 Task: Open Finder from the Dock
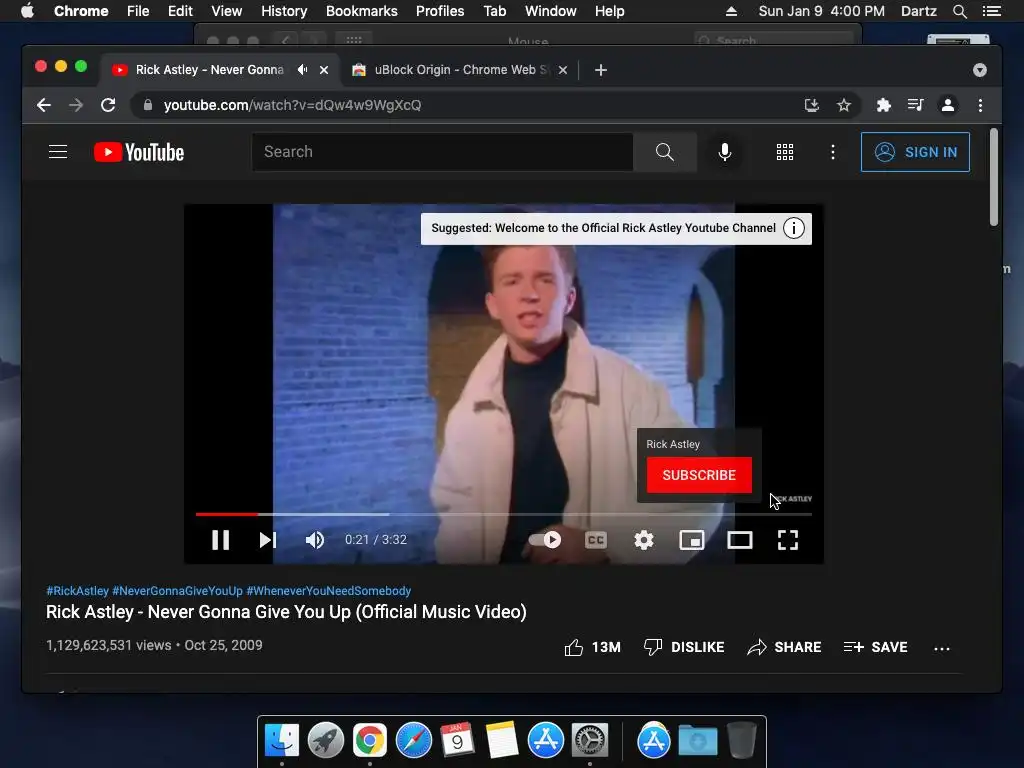281,741
